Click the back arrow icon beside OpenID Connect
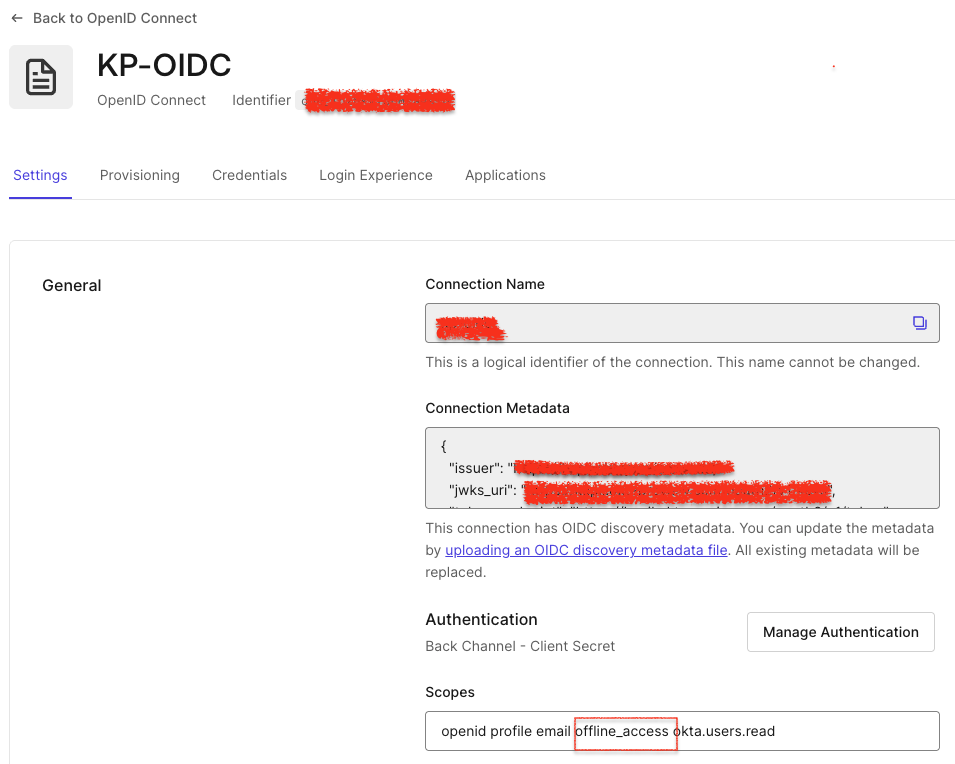 point(17,17)
